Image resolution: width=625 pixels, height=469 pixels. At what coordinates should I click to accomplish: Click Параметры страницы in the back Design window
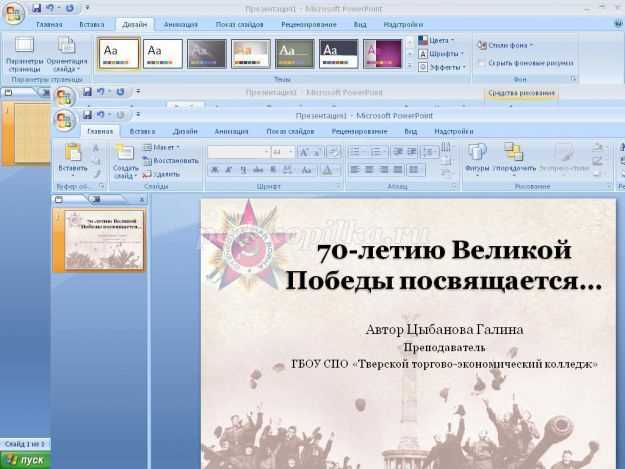point(24,55)
